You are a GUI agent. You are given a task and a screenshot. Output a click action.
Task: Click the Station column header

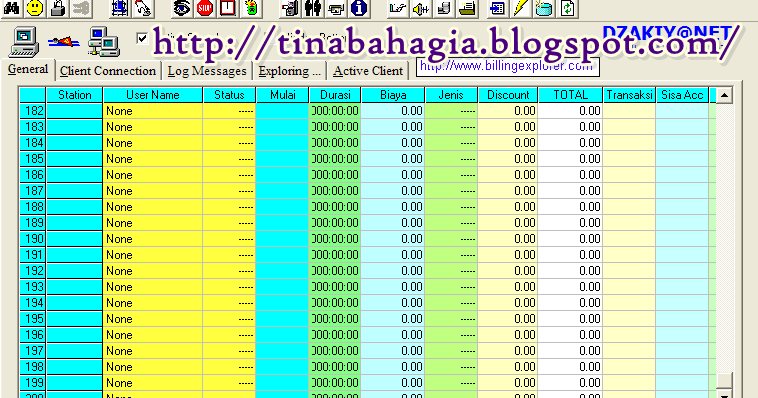point(74,95)
